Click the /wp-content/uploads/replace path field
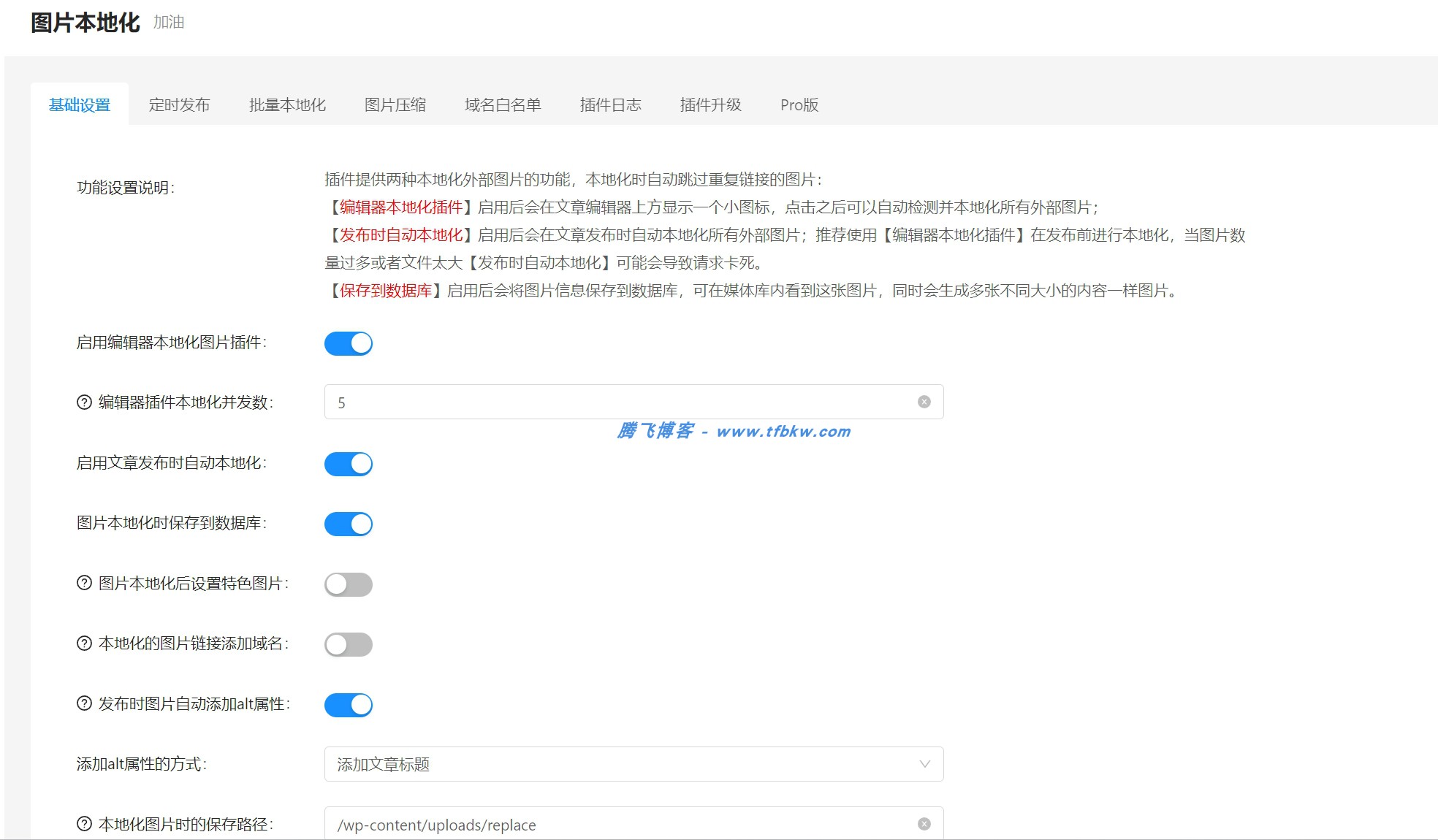 click(585, 824)
